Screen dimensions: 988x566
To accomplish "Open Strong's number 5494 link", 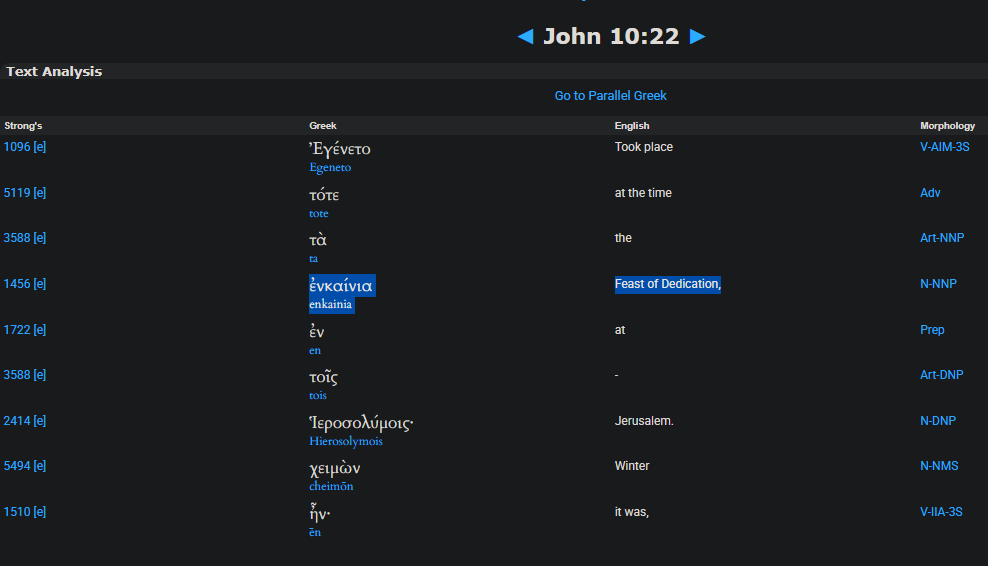I will [x=17, y=466].
